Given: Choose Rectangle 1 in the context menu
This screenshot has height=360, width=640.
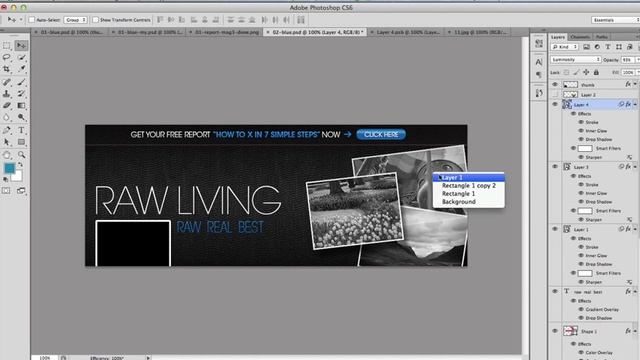Looking at the screenshot, I should coord(469,193).
